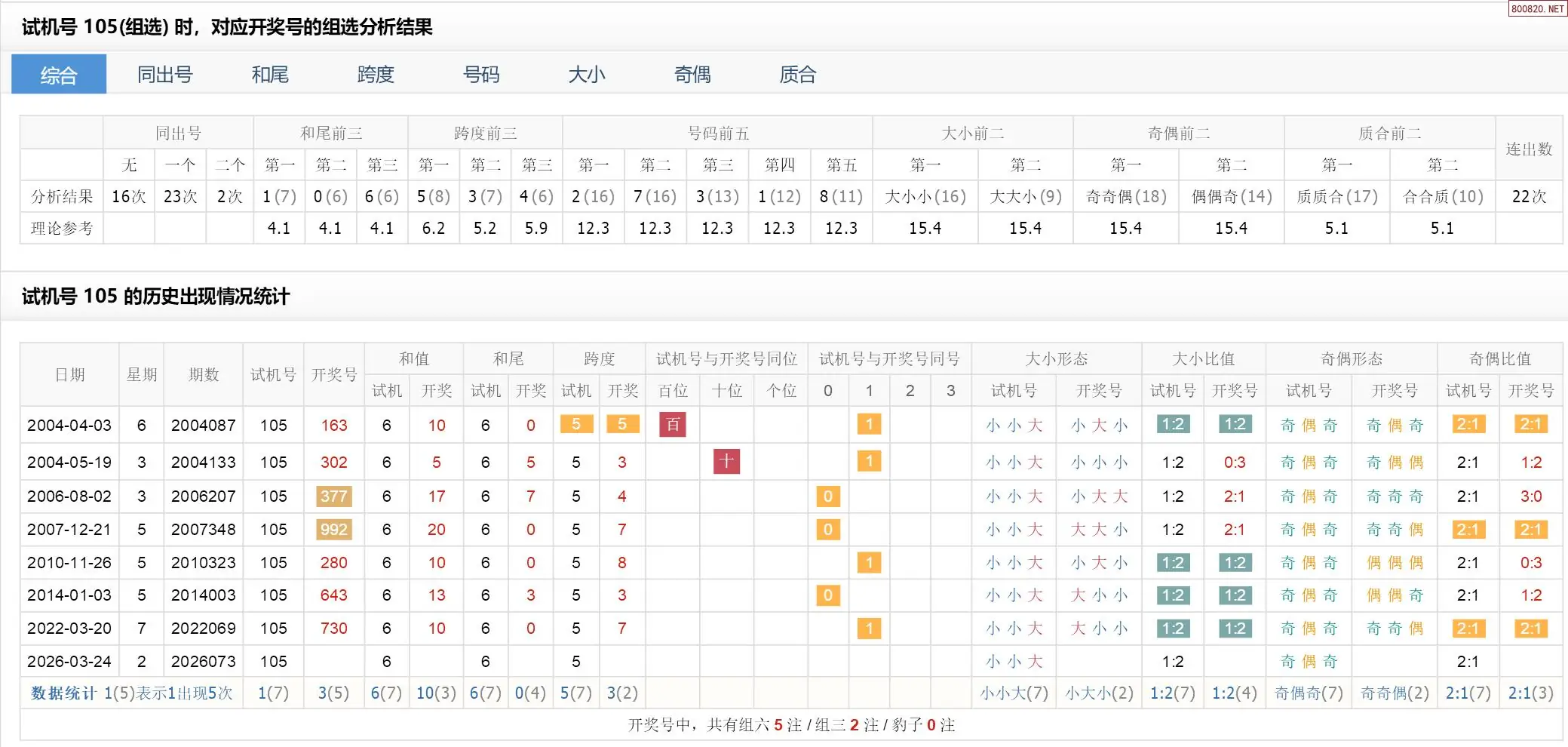Click the highlighted 992 draw number
Viewport: 1568px width, 747px height.
tap(333, 530)
